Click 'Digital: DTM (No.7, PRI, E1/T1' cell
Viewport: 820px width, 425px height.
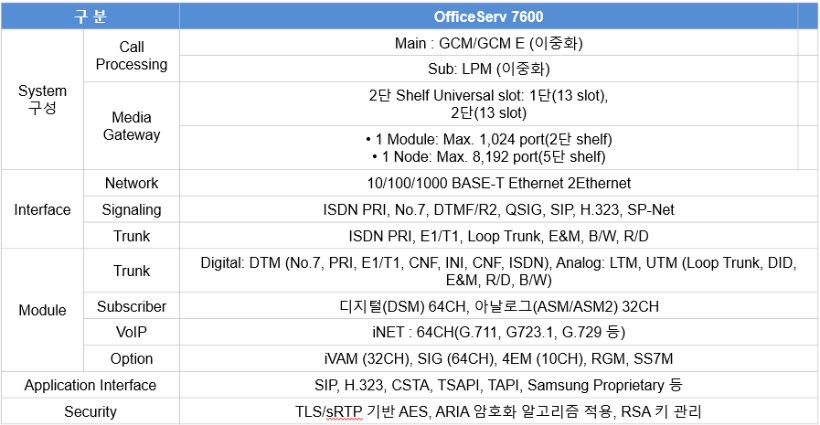[499, 270]
